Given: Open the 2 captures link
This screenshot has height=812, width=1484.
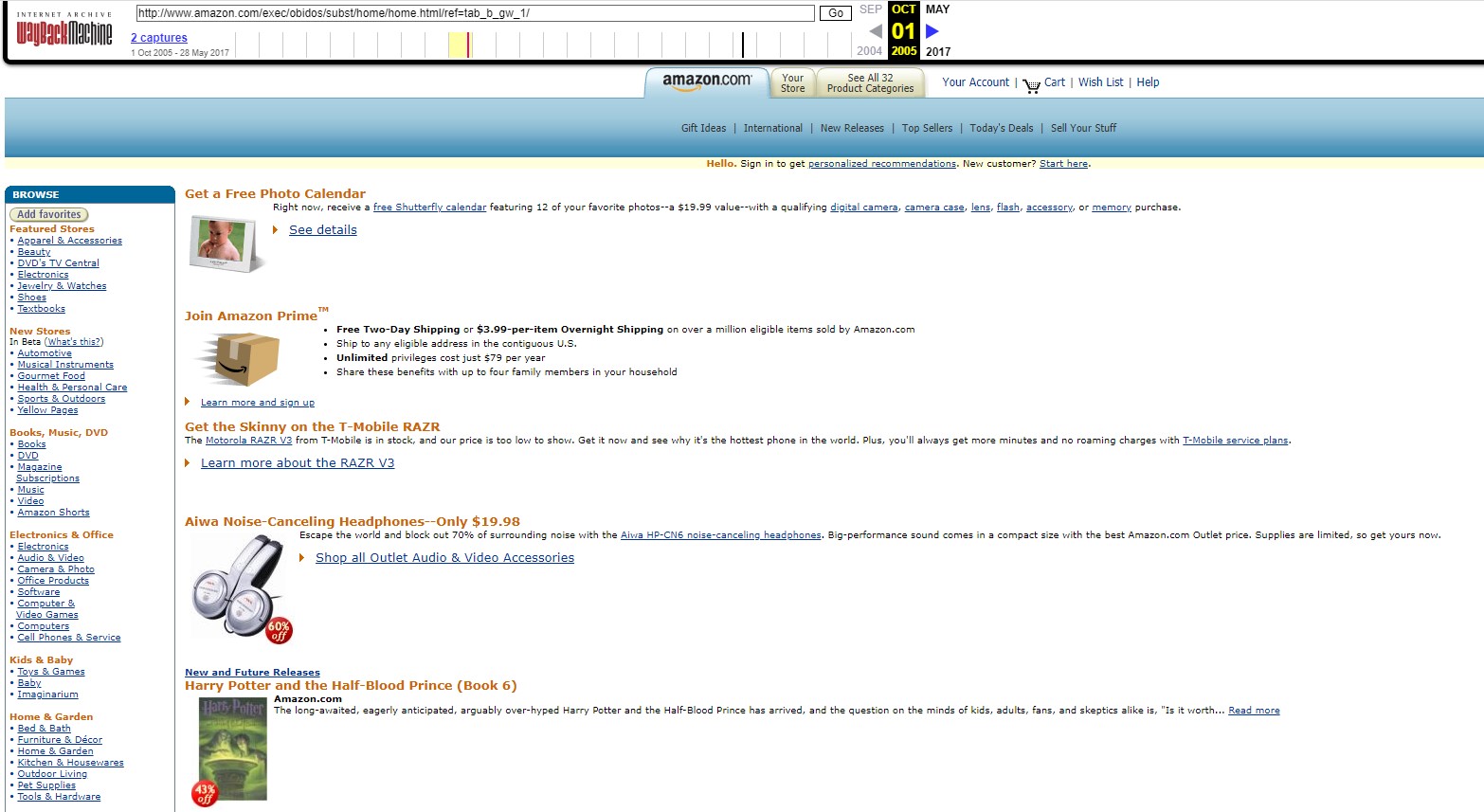Looking at the screenshot, I should point(159,38).
